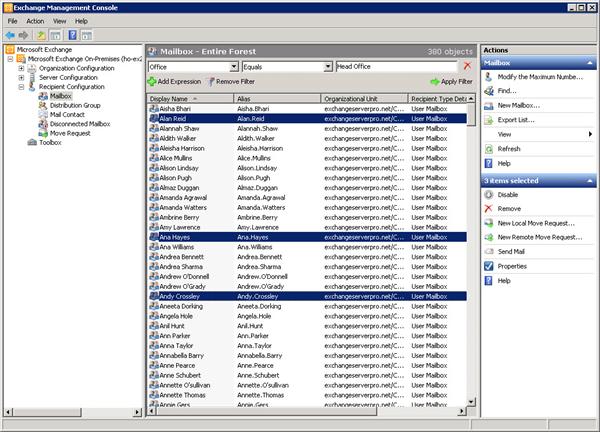600x432 pixels.
Task: Open the Equals operator dropdown
Action: [328, 66]
